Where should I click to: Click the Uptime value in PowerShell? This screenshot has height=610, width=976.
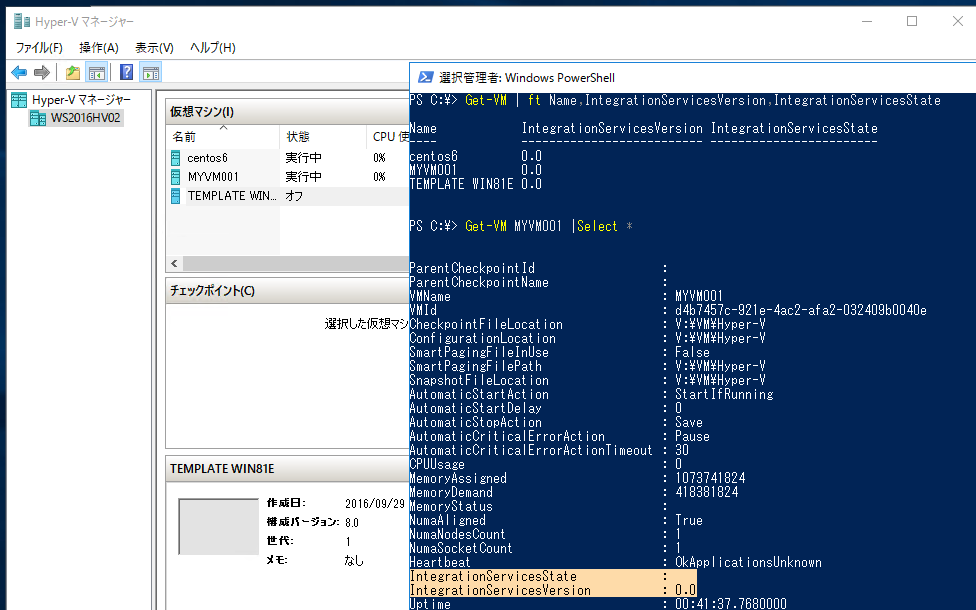(x=731, y=604)
